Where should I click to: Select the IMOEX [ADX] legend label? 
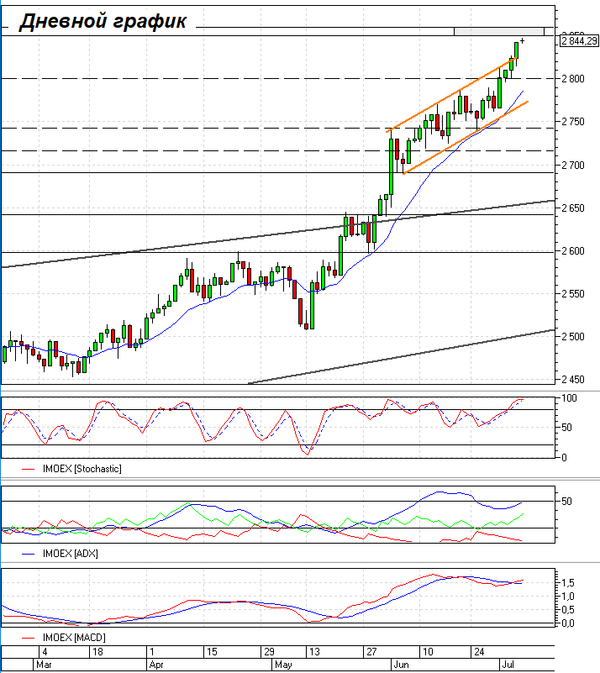coord(70,554)
